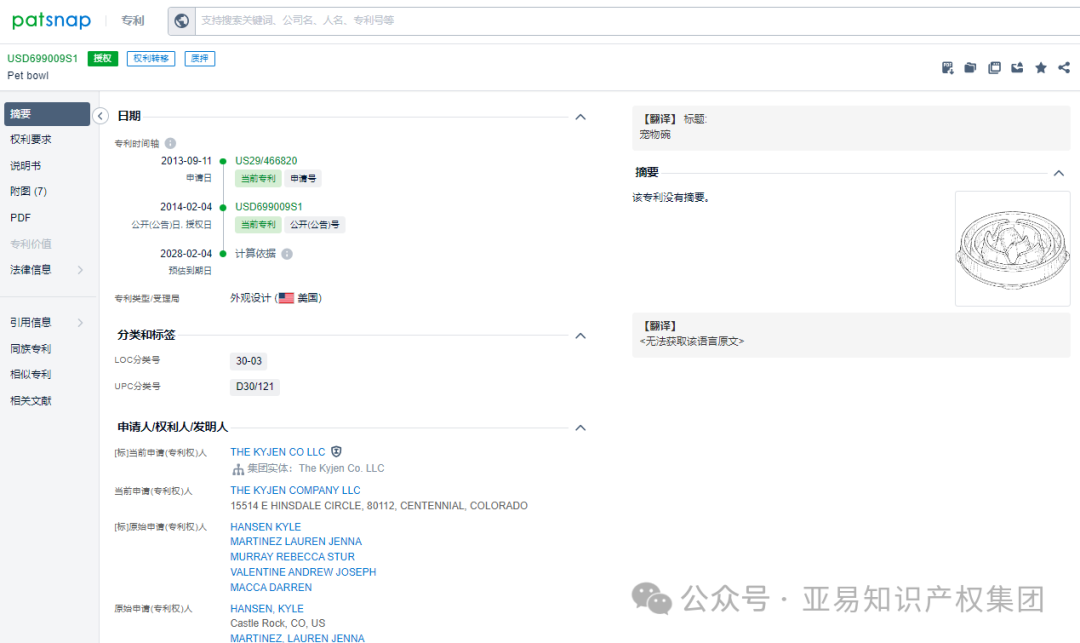
Task: Collapse the left sidebar with arrow button
Action: tap(101, 116)
